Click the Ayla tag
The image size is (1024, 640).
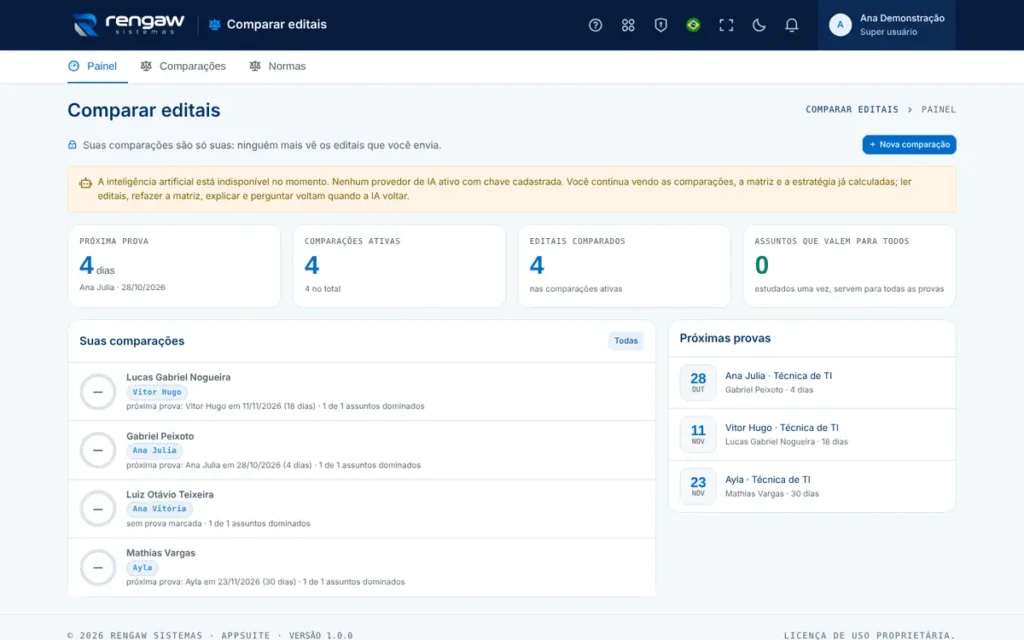click(x=142, y=568)
